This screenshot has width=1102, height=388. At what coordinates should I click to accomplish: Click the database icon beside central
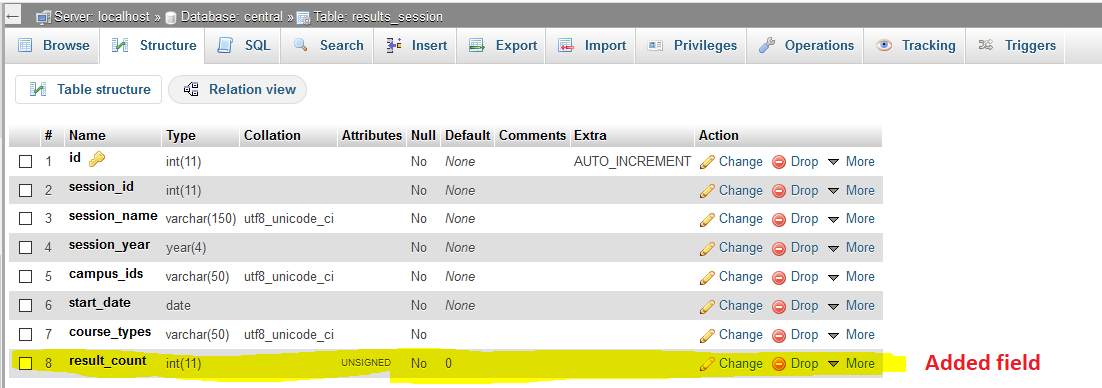pyautogui.click(x=171, y=17)
